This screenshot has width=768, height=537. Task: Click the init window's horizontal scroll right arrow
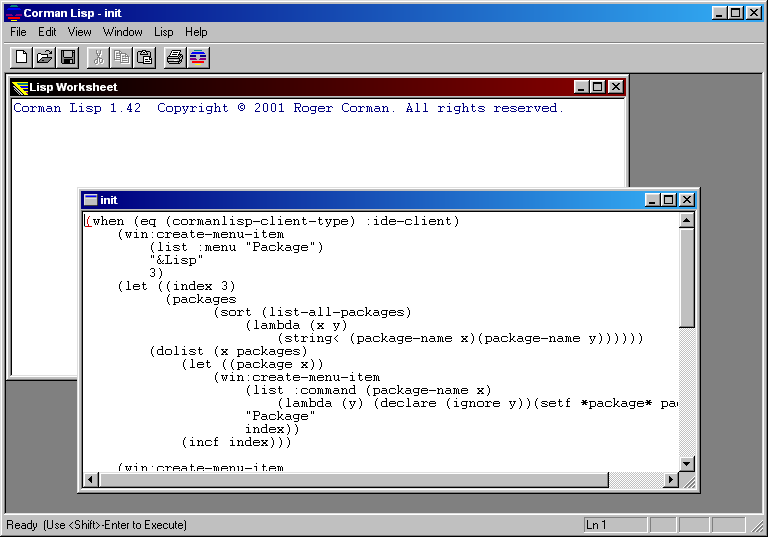click(x=671, y=480)
